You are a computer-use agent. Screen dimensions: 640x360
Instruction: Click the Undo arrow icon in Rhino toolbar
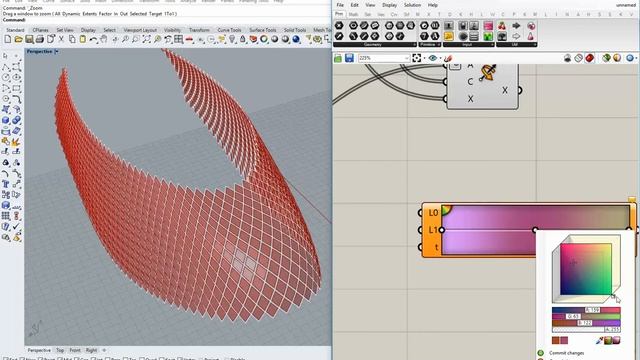[x=93, y=40]
